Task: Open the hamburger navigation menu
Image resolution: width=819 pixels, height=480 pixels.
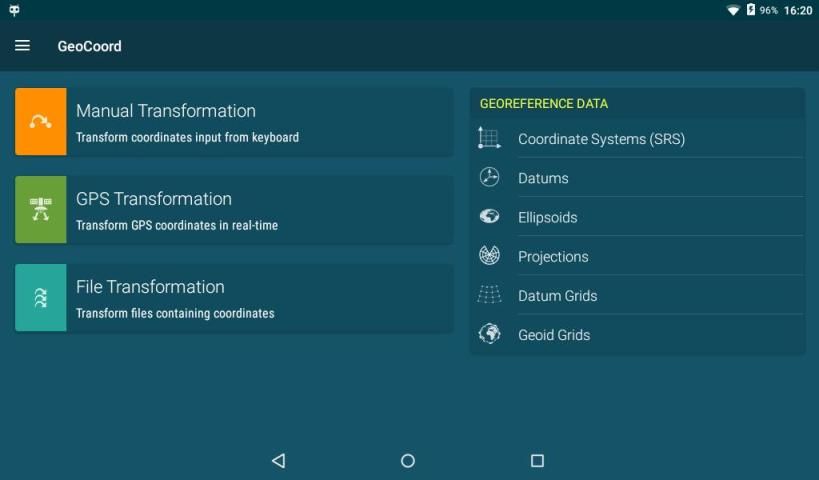Action: [22, 46]
